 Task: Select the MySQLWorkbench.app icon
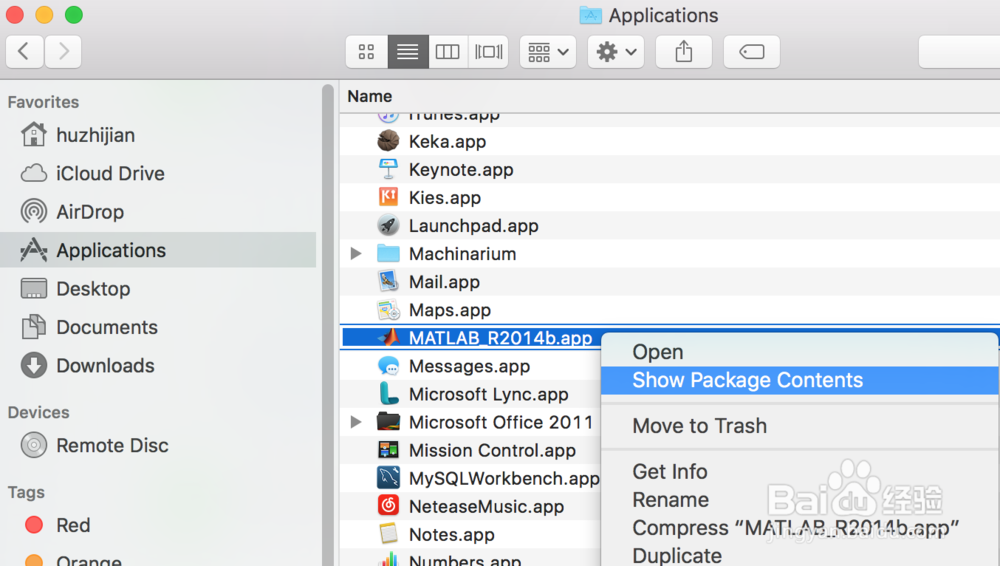pos(388,478)
